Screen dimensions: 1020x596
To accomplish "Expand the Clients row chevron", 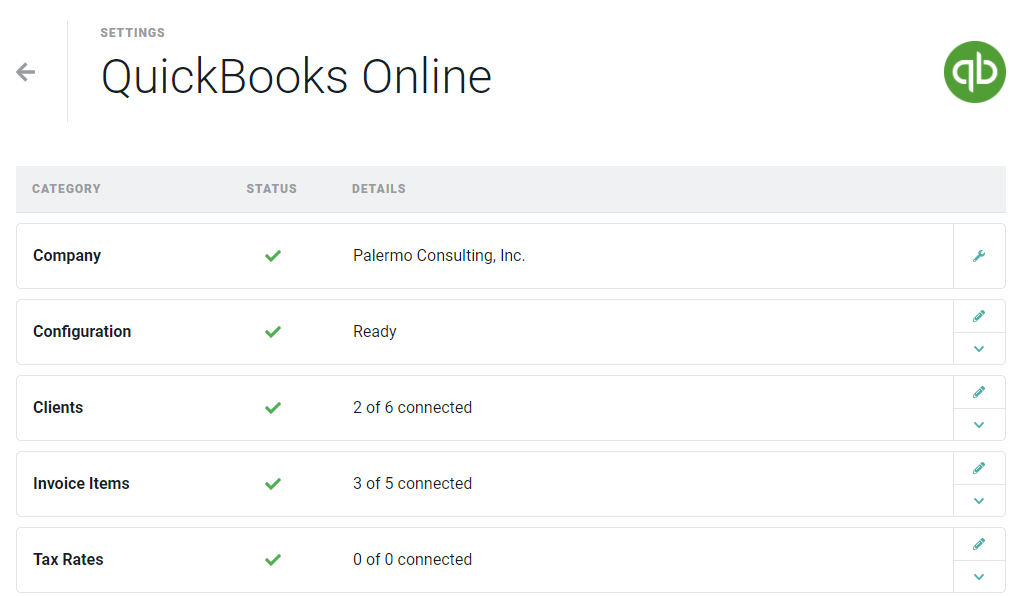I will [979, 425].
